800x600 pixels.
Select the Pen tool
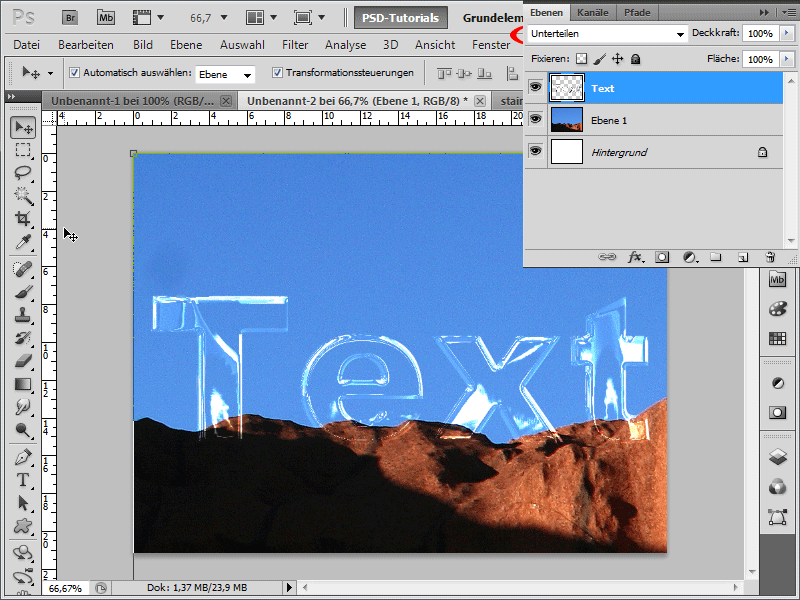point(23,457)
